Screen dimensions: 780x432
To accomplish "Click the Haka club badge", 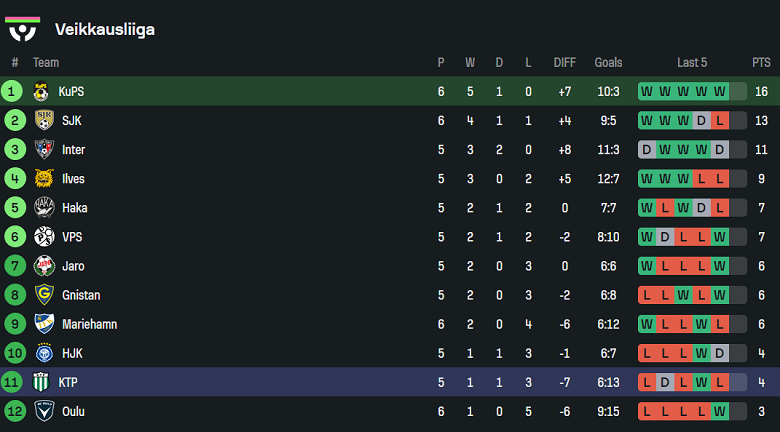I will 43,208.
